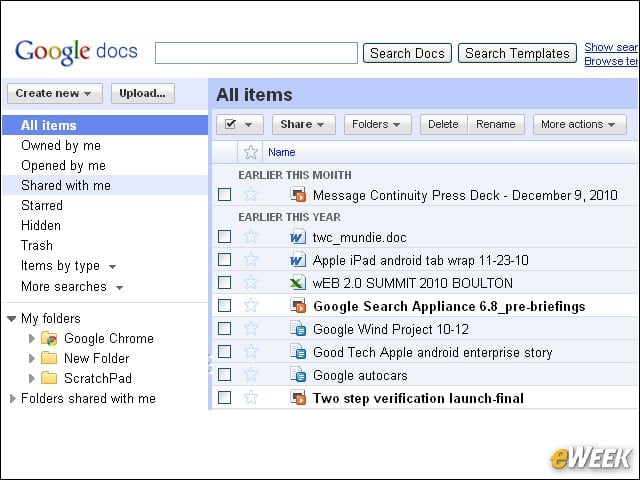Select All items in sidebar
Viewport: 640px width, 480px height.
(x=105, y=125)
